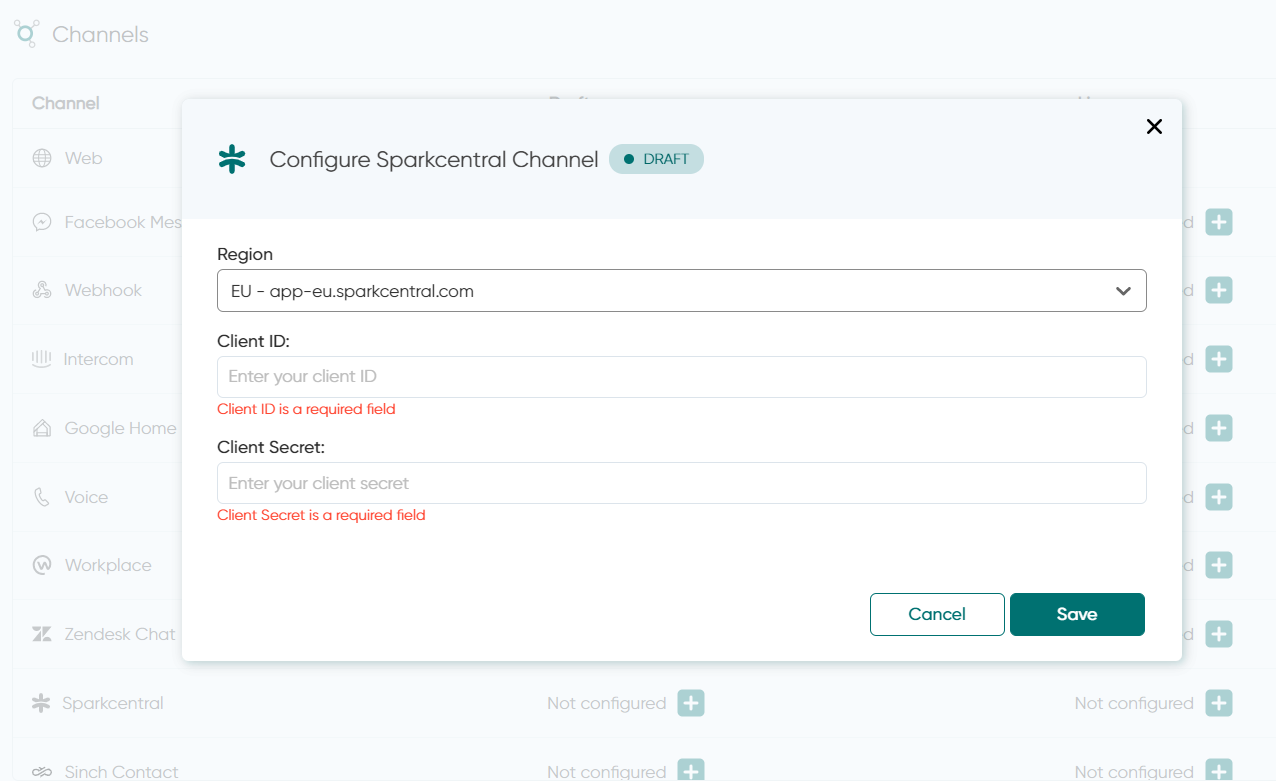Image resolution: width=1276 pixels, height=781 pixels.
Task: Click Sparkcentral draft Not configured text
Action: (x=607, y=703)
